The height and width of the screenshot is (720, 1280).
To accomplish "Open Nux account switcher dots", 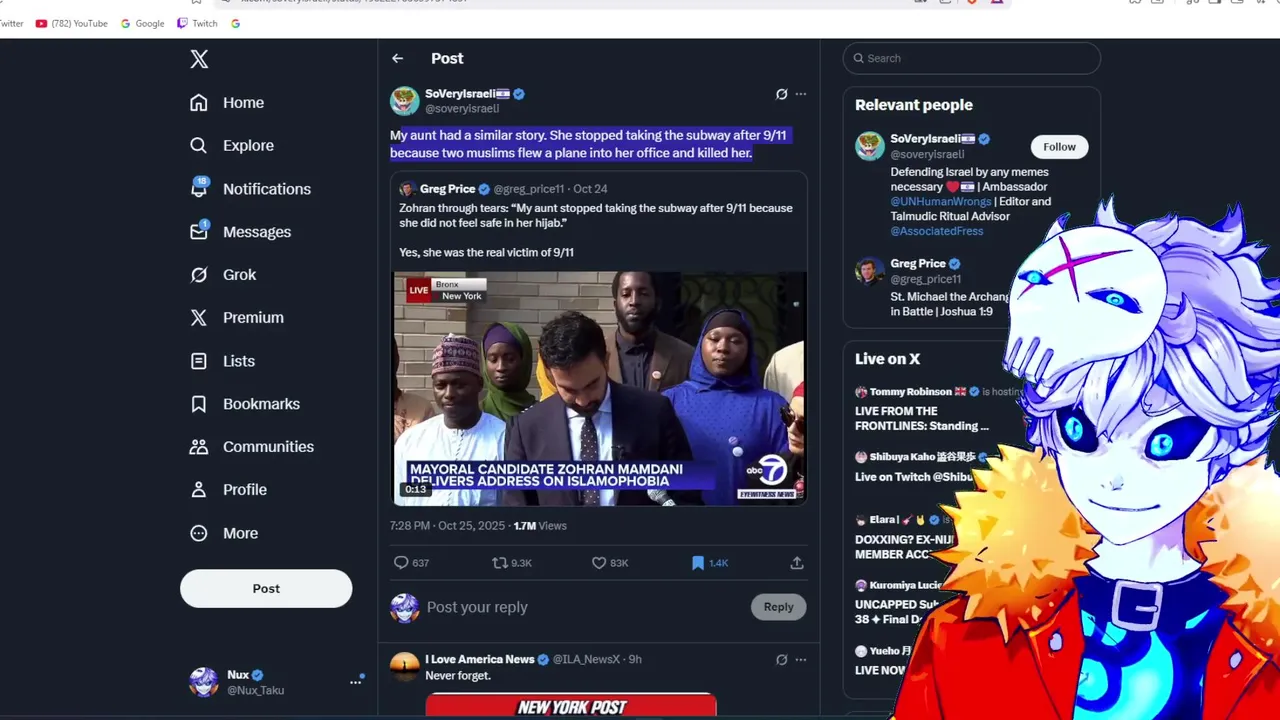I will point(355,682).
